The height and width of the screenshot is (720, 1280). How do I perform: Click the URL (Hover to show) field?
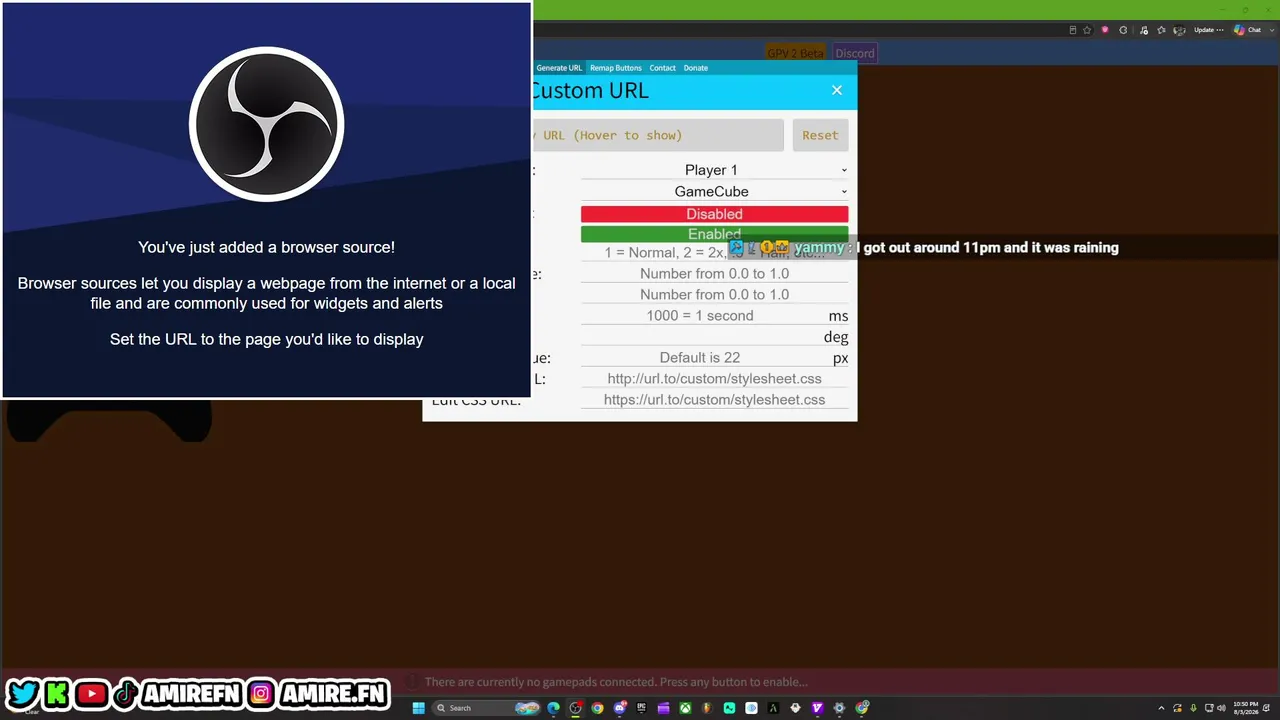coord(658,135)
